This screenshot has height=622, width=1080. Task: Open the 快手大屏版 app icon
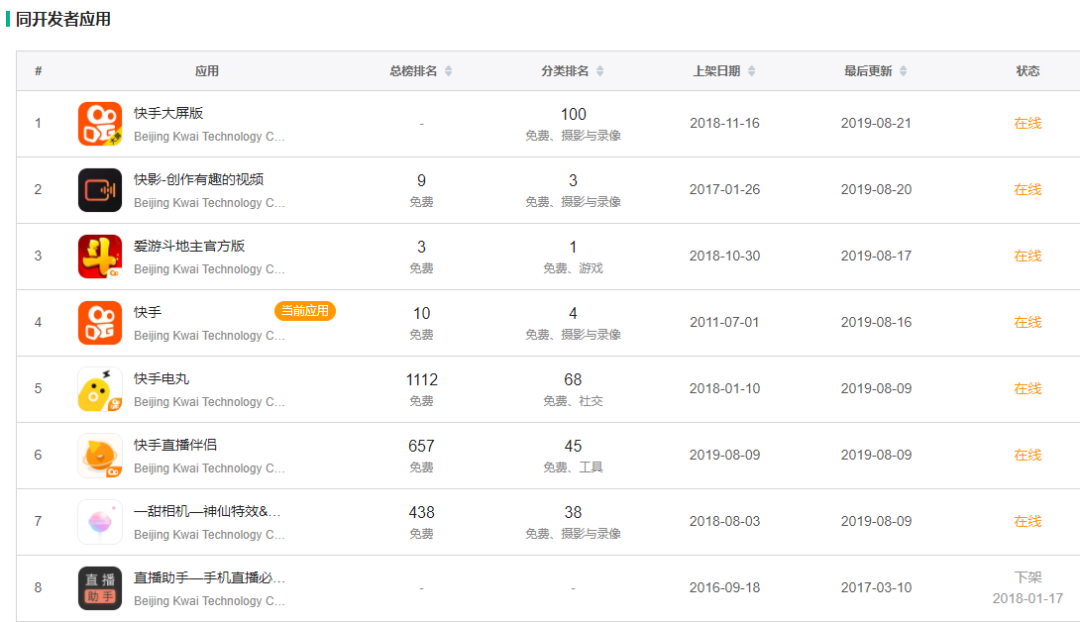click(x=100, y=124)
